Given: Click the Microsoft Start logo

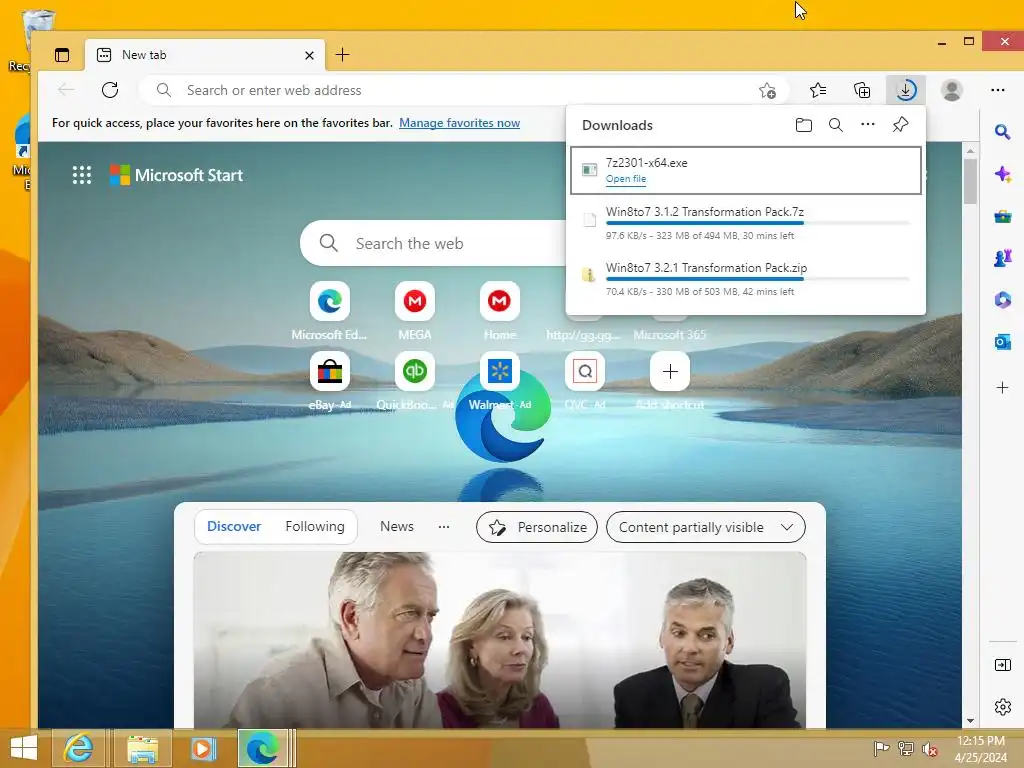Looking at the screenshot, I should pyautogui.click(x=176, y=175).
